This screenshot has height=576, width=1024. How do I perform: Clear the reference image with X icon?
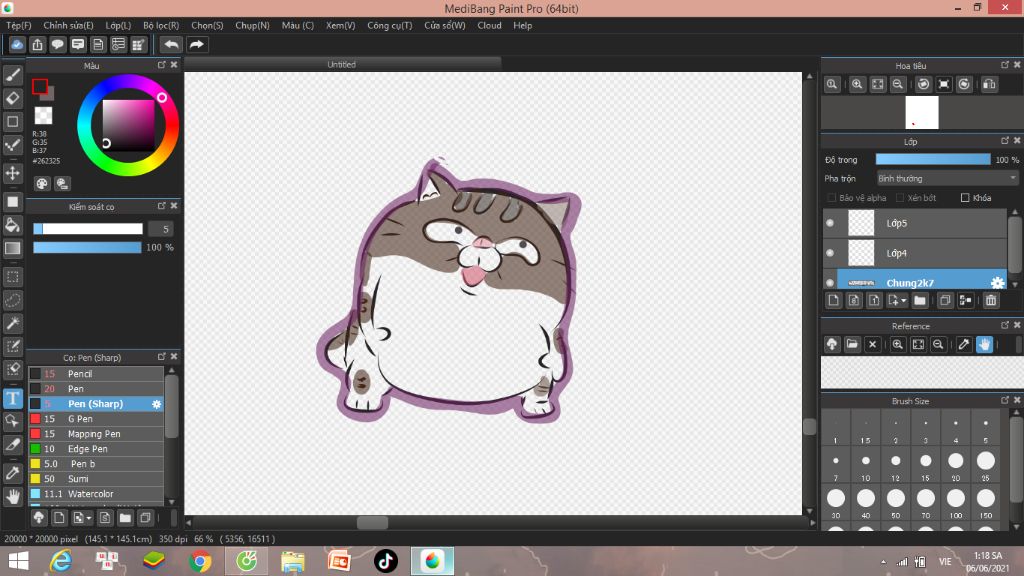click(872, 344)
